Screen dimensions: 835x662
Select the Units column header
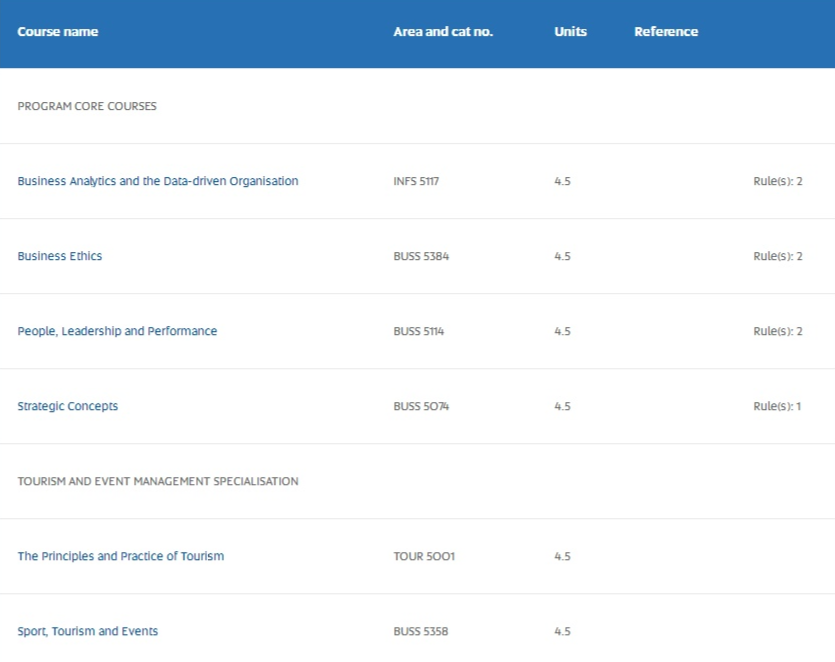(x=570, y=32)
